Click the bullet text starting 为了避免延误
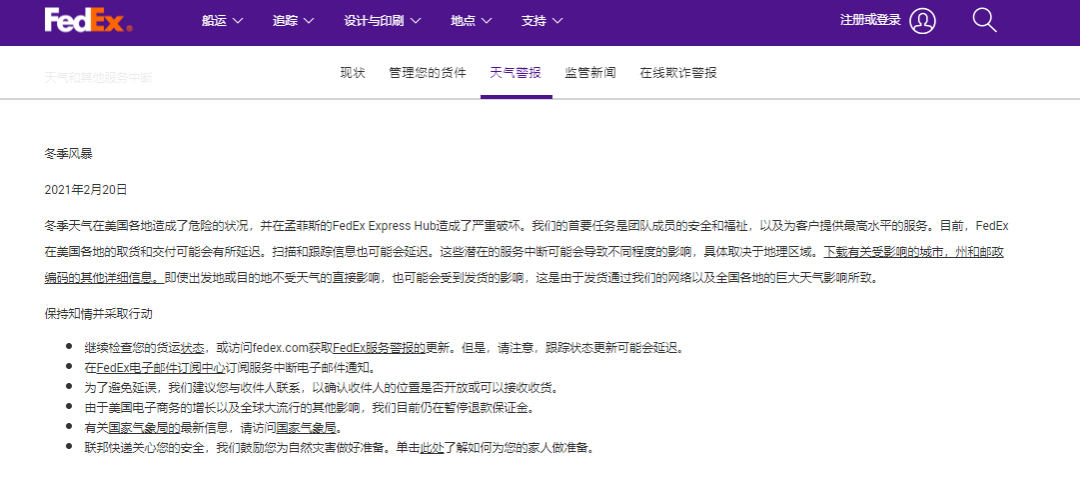Viewport: 1080px width, 478px height. pos(320,387)
